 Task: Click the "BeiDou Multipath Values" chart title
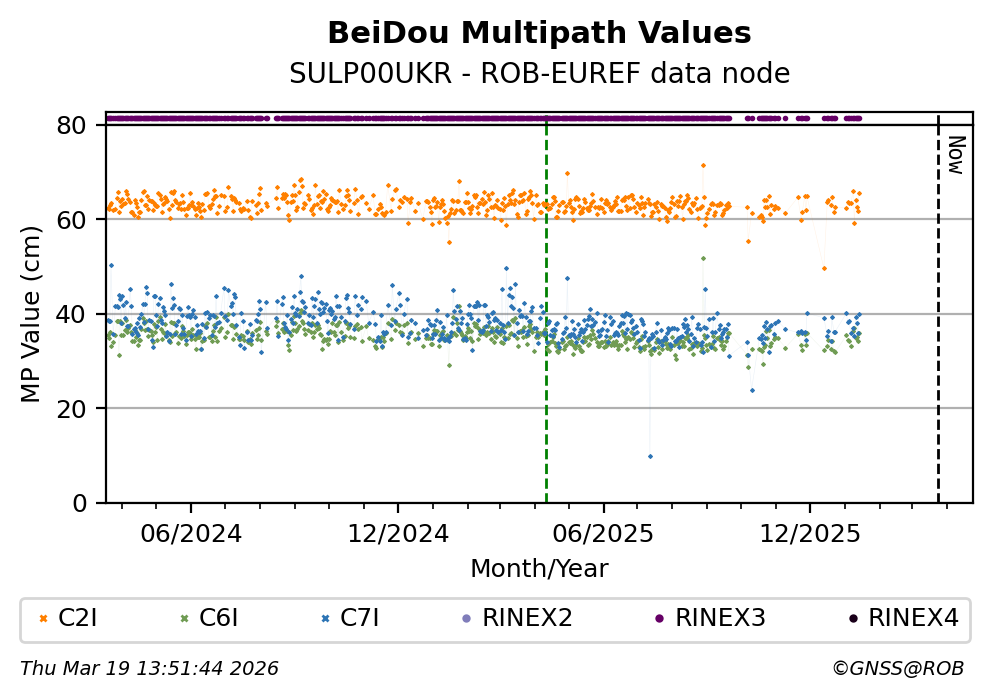(539, 34)
